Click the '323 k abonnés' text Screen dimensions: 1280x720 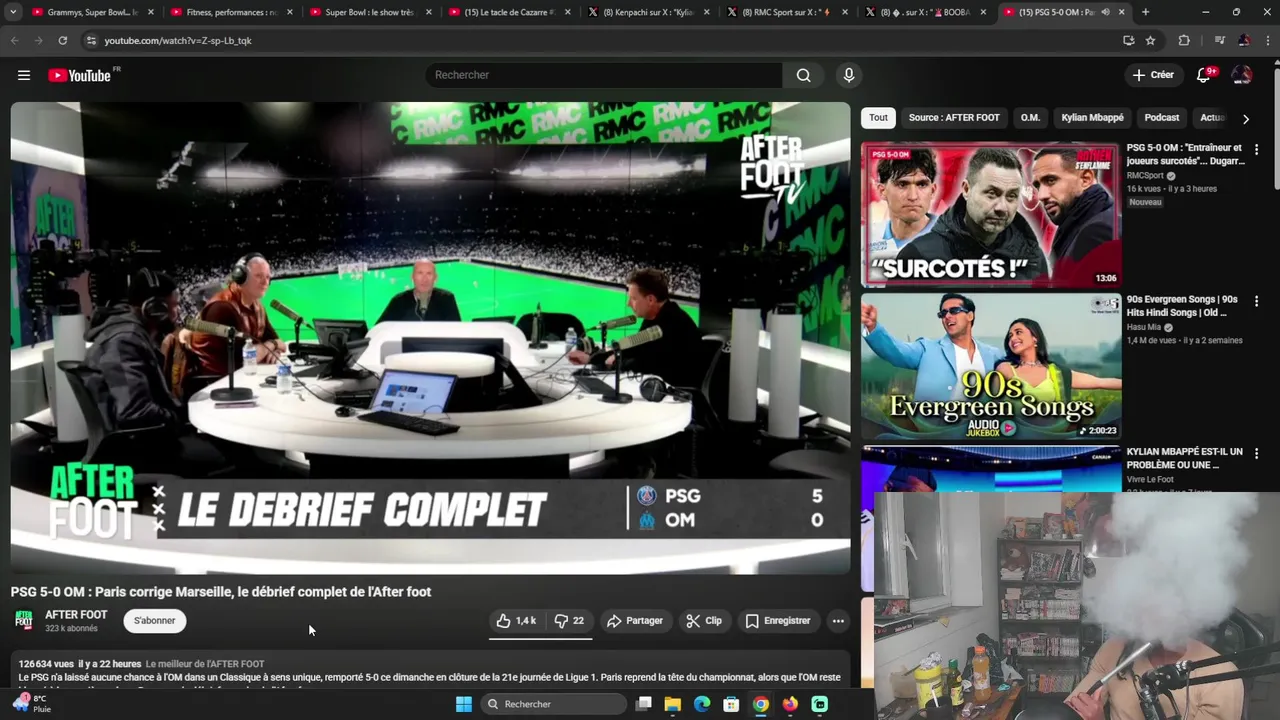pos(71,629)
